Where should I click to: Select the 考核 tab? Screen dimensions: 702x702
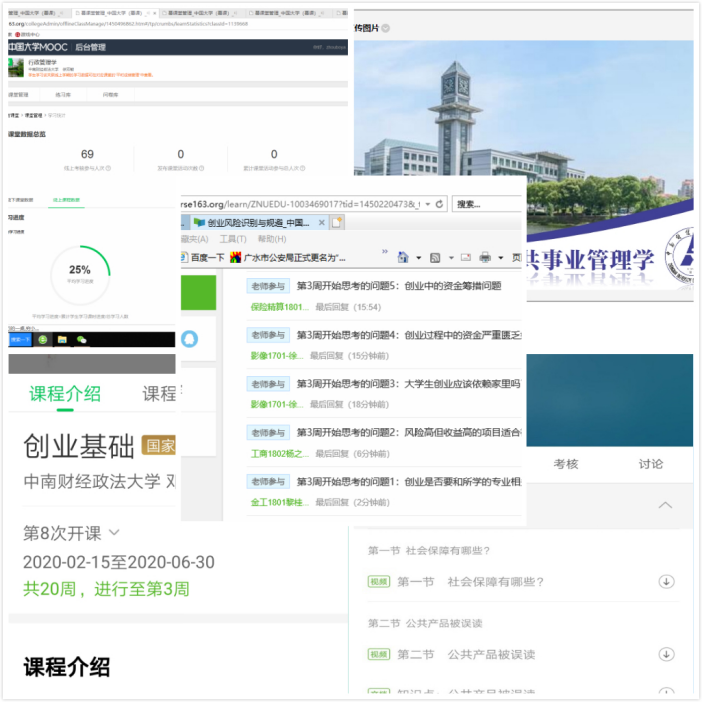coord(566,464)
